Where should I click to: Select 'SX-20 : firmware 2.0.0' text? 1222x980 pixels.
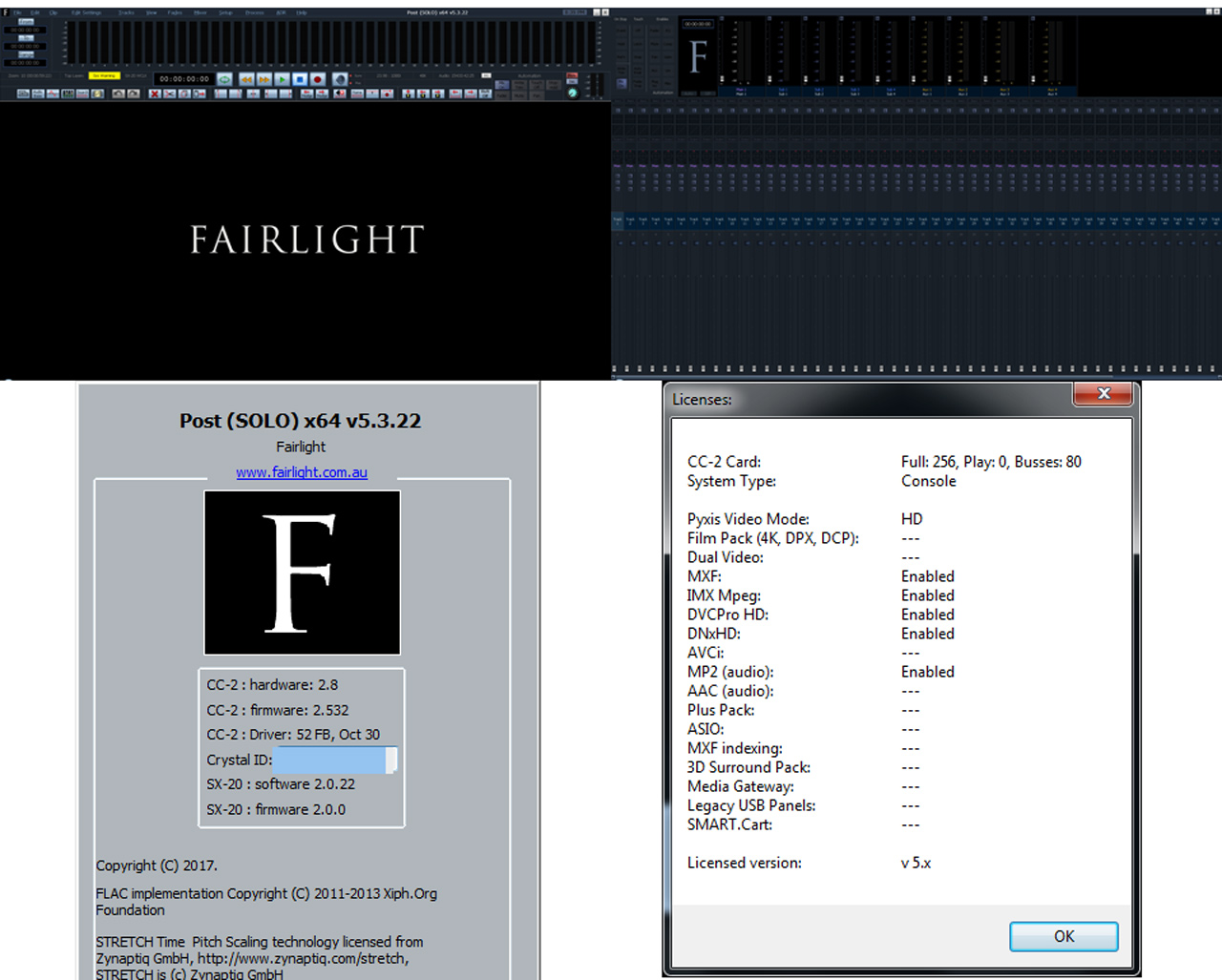(276, 809)
